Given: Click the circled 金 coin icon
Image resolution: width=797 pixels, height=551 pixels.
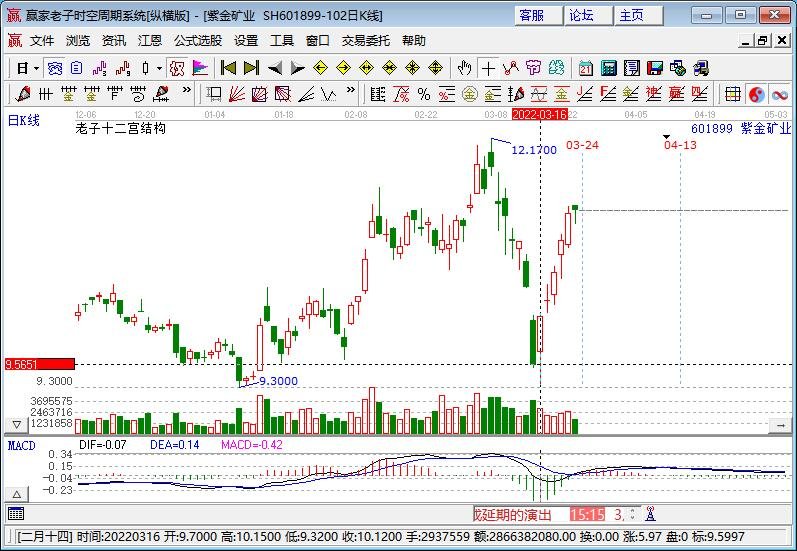Looking at the screenshot, I should coord(470,94).
